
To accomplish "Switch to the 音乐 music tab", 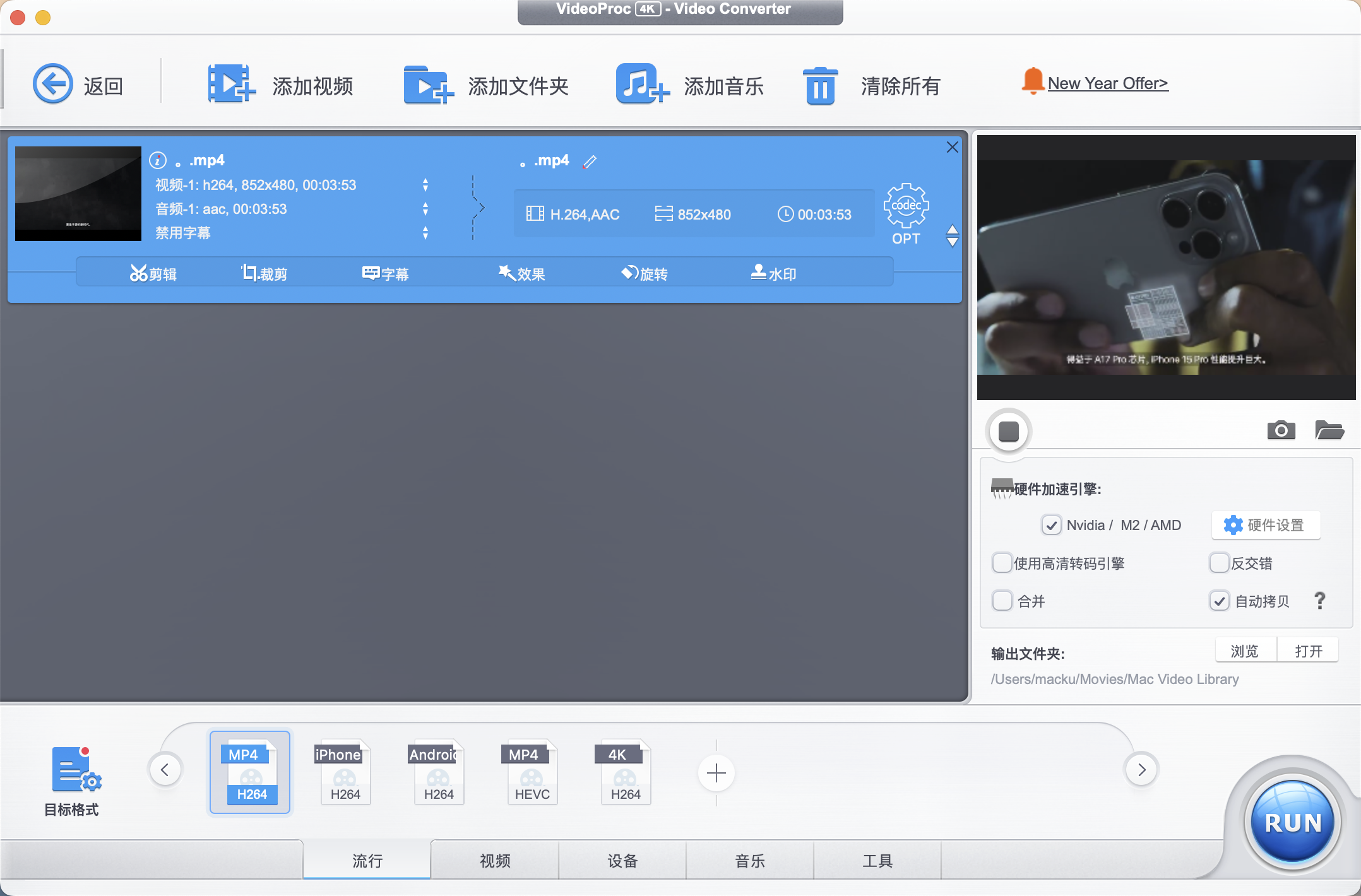I will 750,861.
